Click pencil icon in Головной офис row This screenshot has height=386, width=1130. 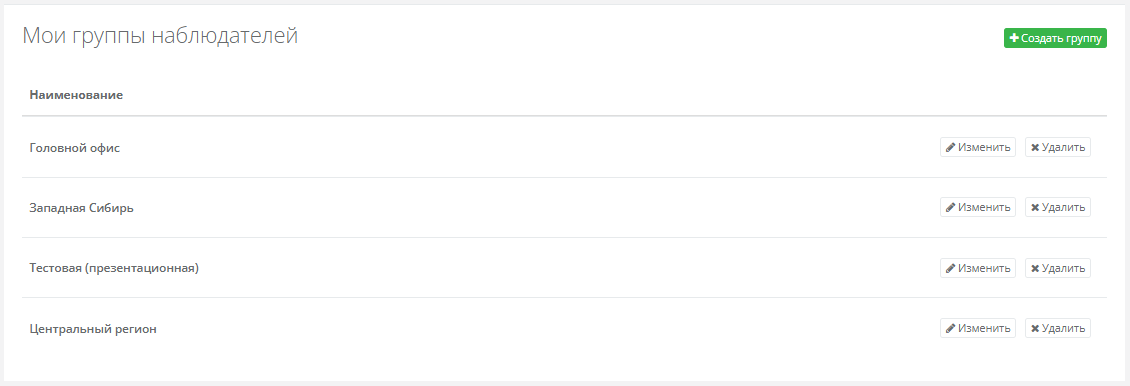pos(951,148)
